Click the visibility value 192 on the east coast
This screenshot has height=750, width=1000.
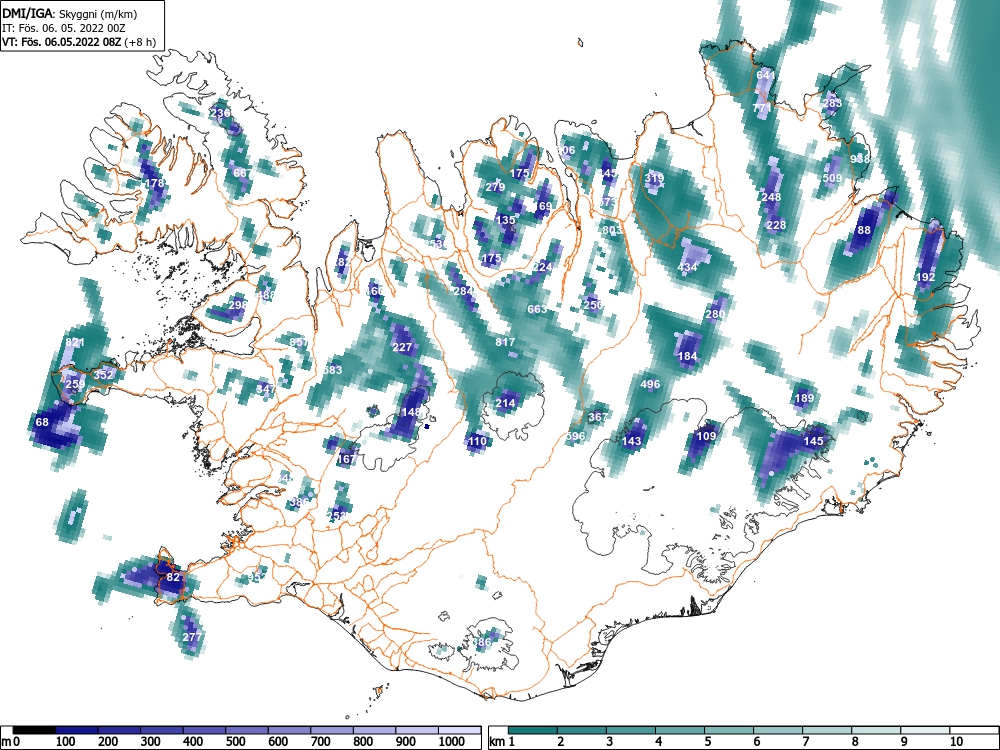[x=925, y=277]
